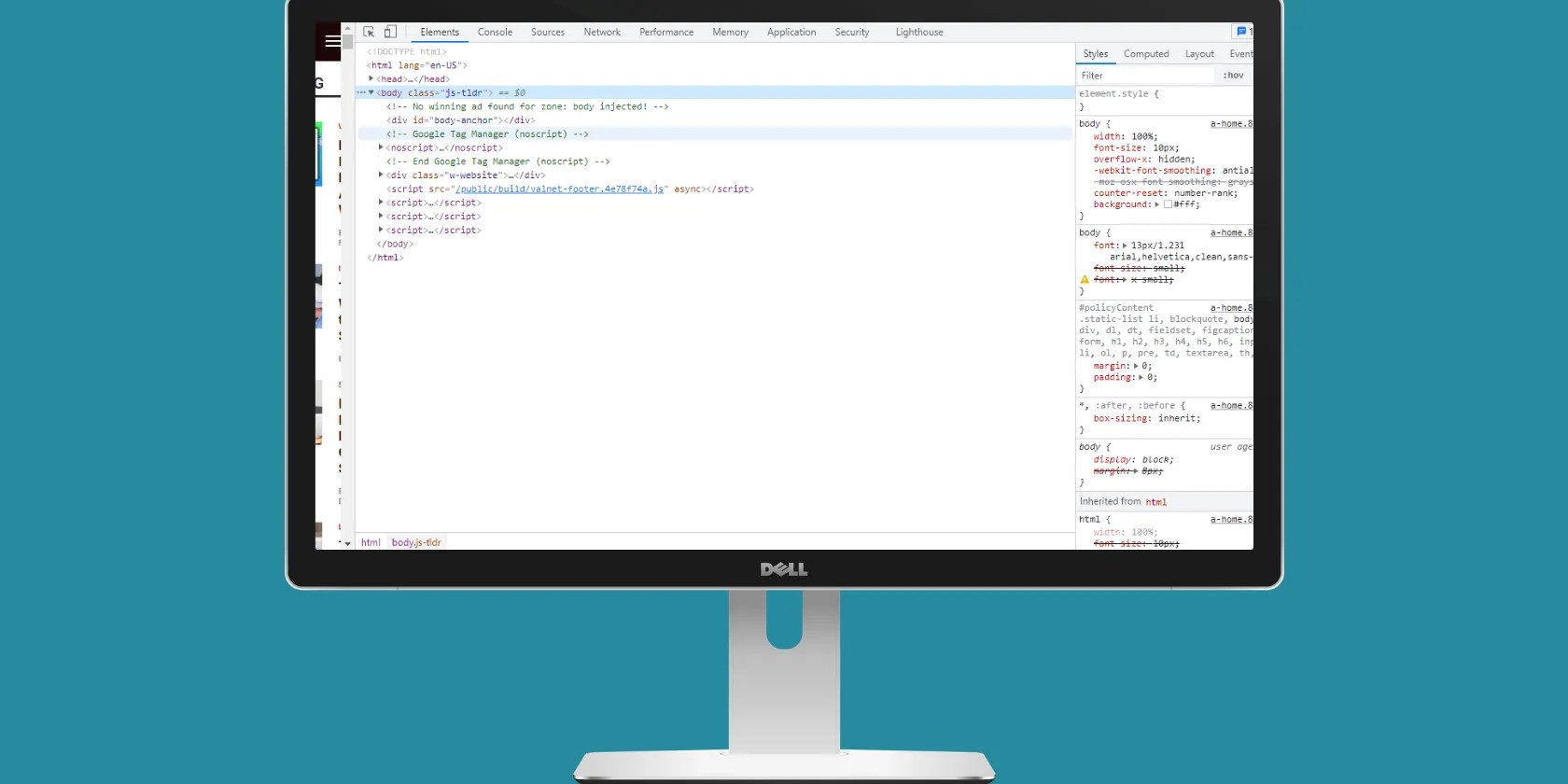1568x784 pixels.
Task: Click the styles Filter input field
Action: click(1146, 76)
